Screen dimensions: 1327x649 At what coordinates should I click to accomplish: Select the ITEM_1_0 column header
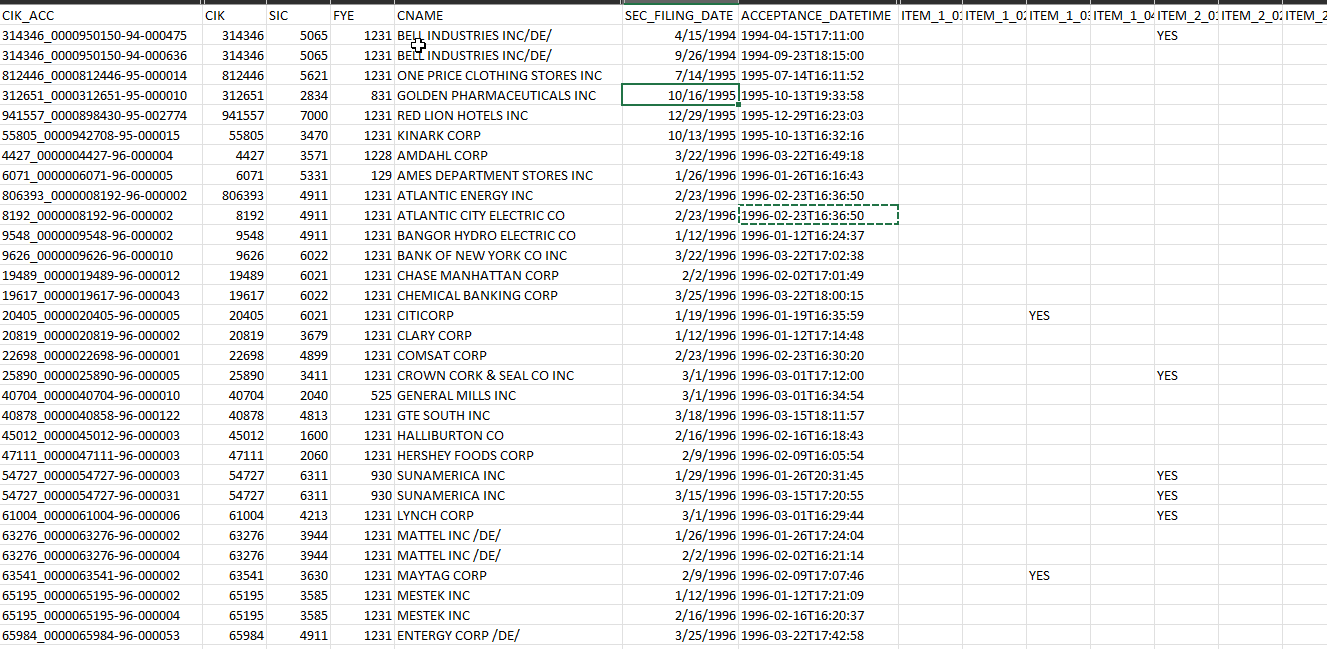coord(928,14)
